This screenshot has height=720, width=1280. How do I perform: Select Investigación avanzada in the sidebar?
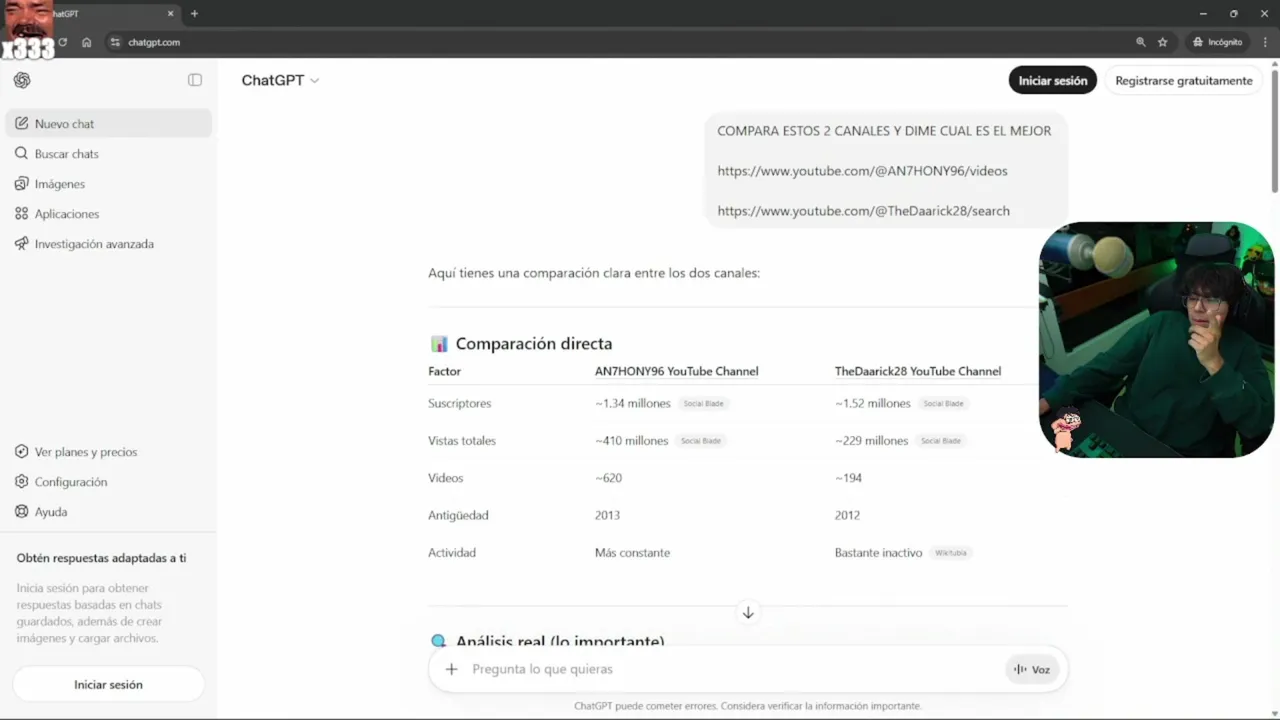[x=93, y=244]
